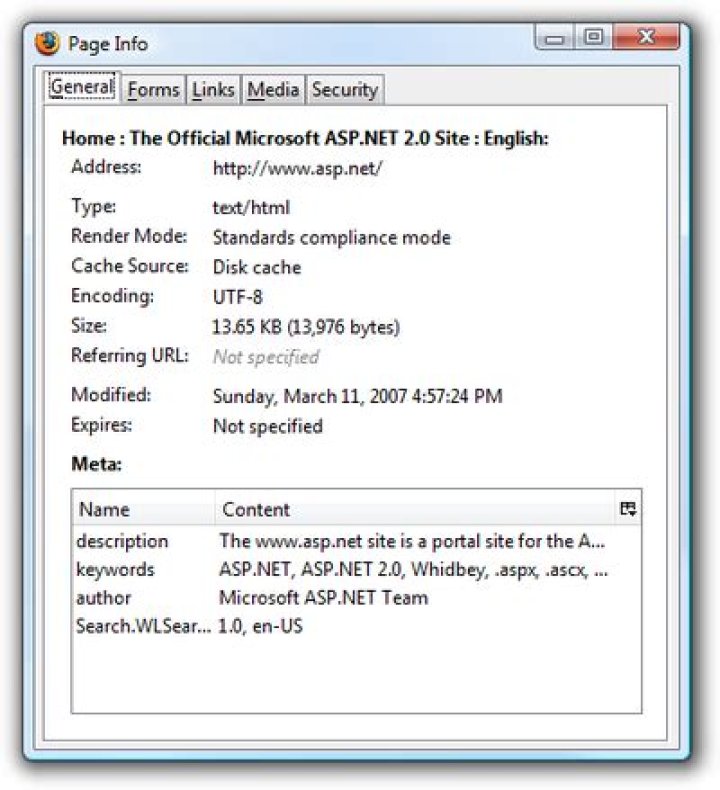Minimize the Page Info window
Image resolution: width=720 pixels, height=790 pixels.
coord(555,38)
